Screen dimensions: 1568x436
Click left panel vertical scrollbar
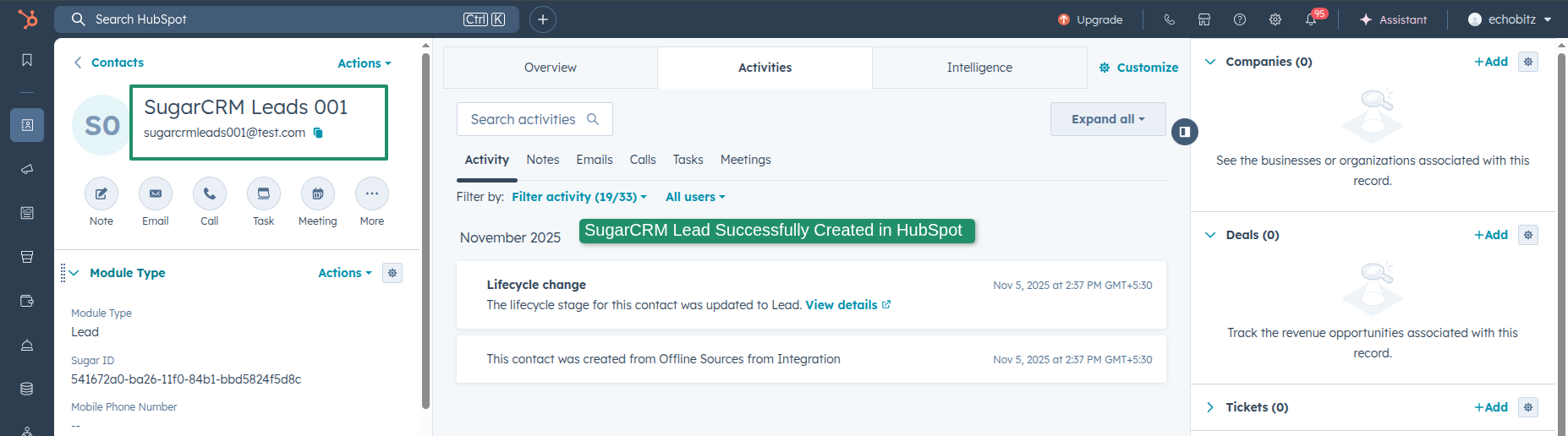(x=425, y=231)
